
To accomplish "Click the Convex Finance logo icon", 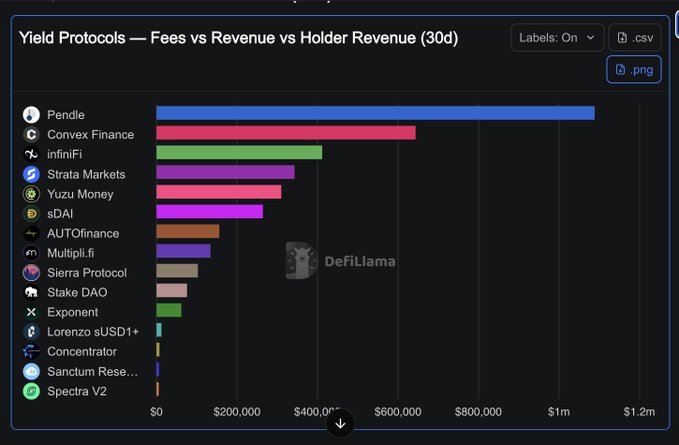I will [x=31, y=135].
